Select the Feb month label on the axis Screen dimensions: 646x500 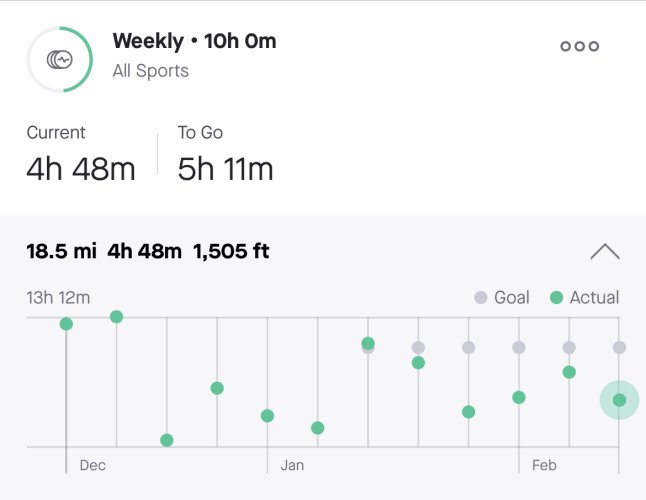(x=544, y=465)
